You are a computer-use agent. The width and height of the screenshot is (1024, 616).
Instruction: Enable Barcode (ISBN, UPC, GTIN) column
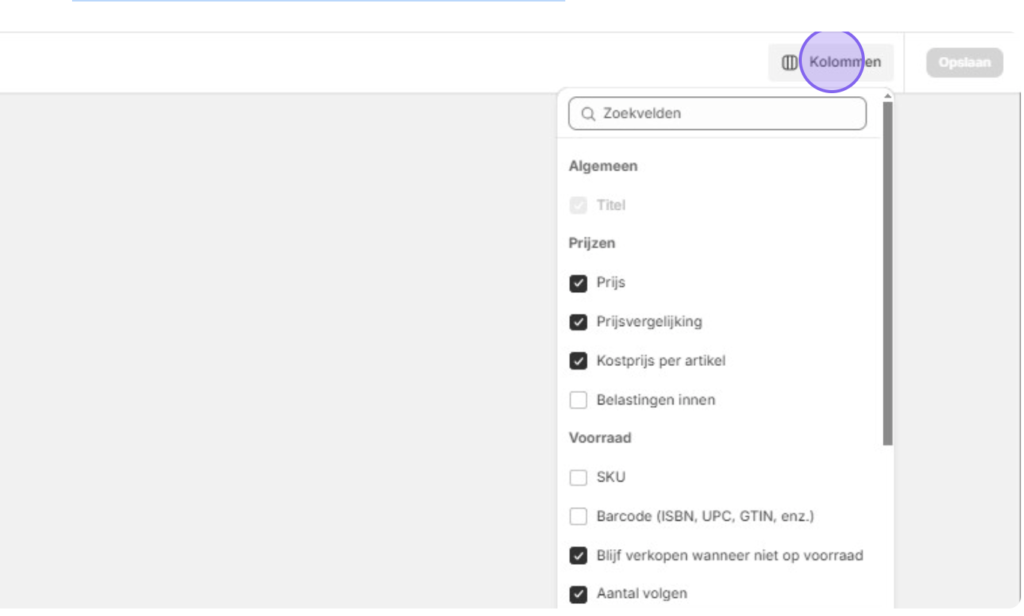pyautogui.click(x=578, y=517)
